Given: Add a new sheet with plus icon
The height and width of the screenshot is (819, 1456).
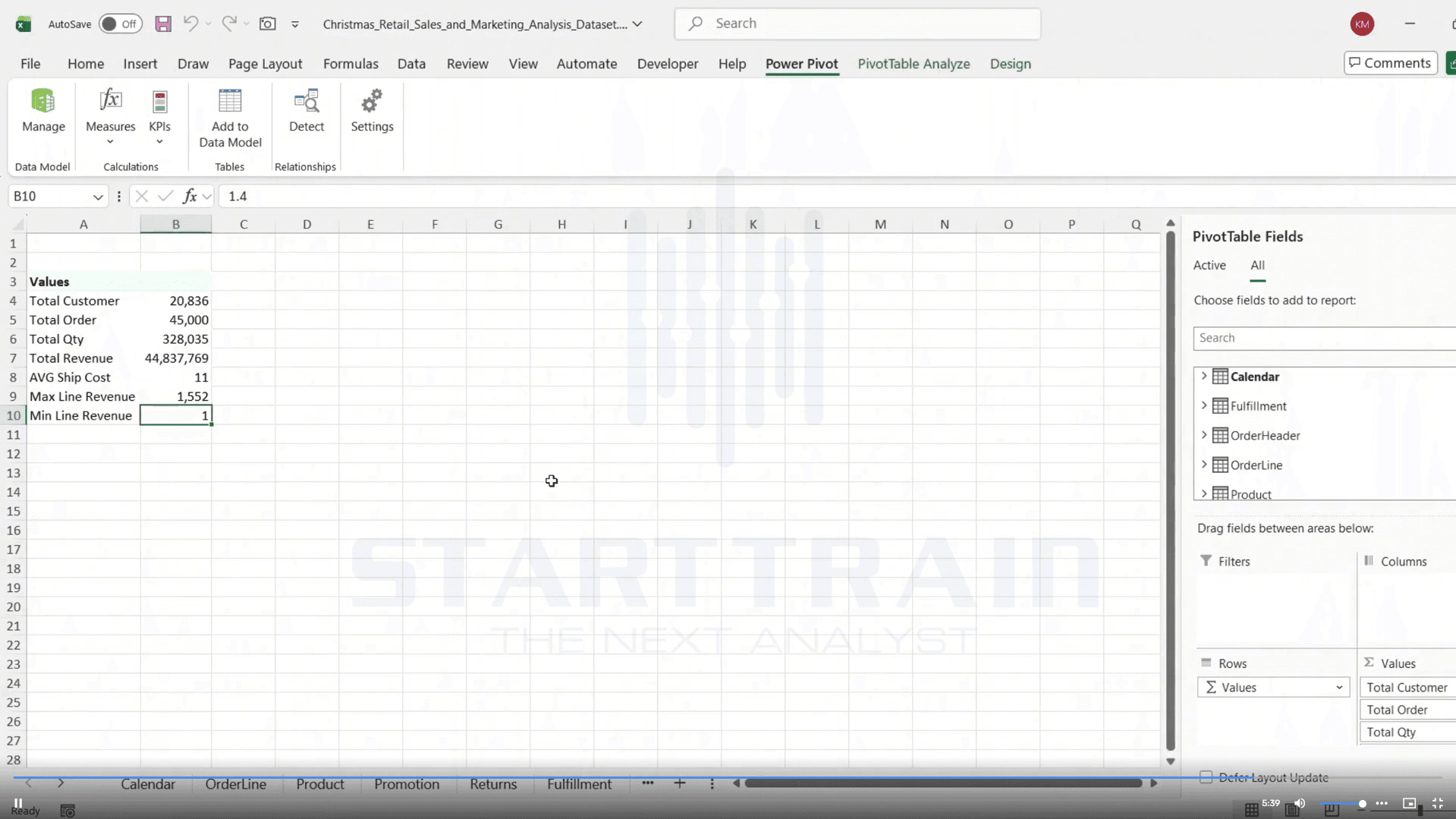Looking at the screenshot, I should (x=680, y=783).
